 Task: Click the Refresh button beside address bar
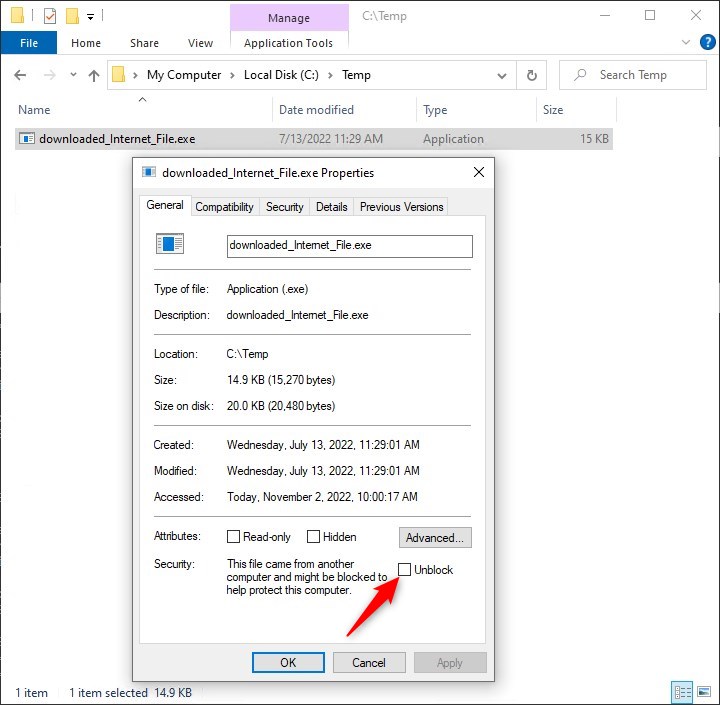[x=532, y=75]
